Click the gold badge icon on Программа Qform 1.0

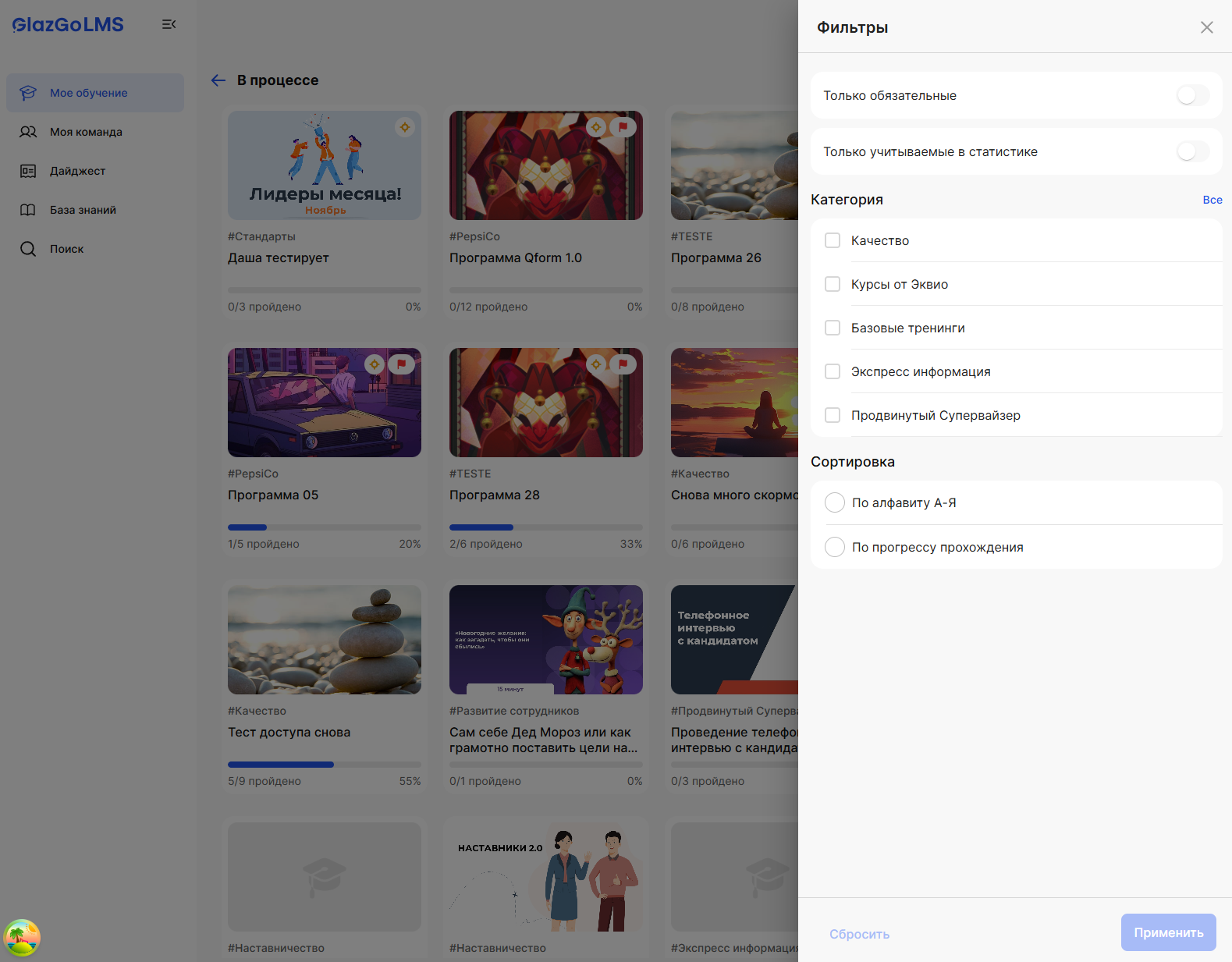click(596, 127)
